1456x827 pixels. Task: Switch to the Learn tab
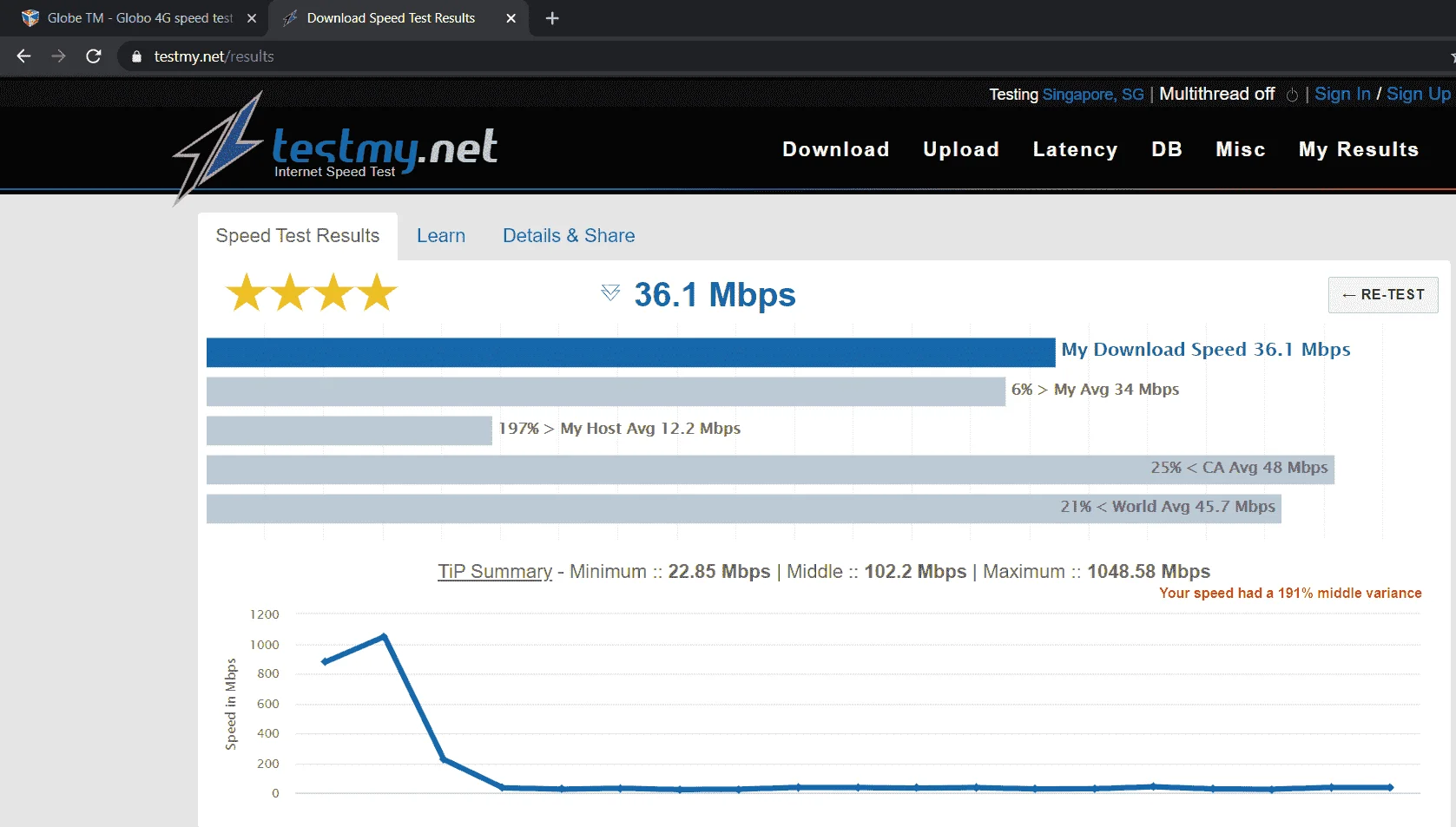441,236
